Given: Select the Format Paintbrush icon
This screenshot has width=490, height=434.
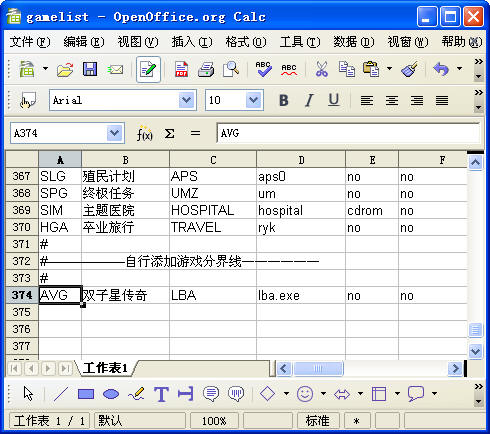Looking at the screenshot, I should coord(410,69).
